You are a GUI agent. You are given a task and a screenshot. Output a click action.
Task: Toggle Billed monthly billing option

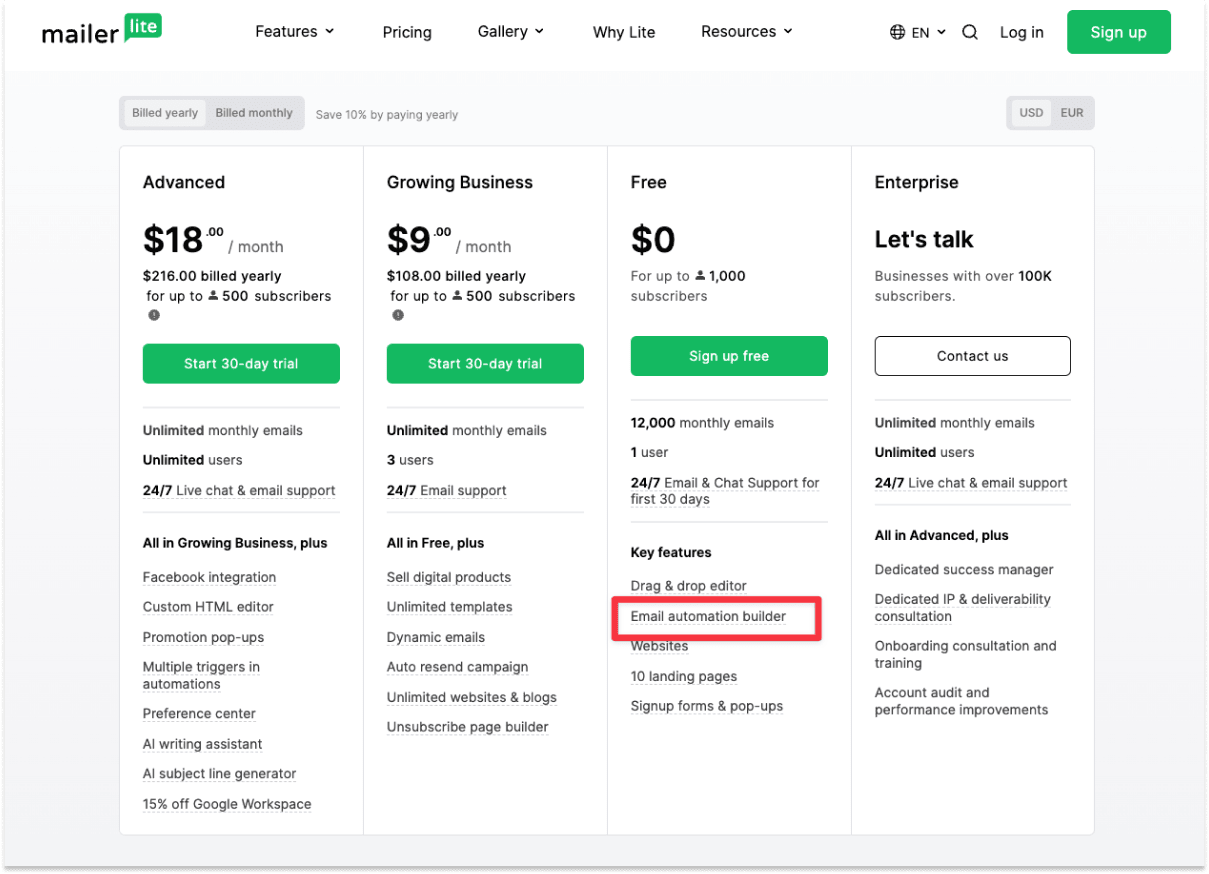[x=253, y=112]
